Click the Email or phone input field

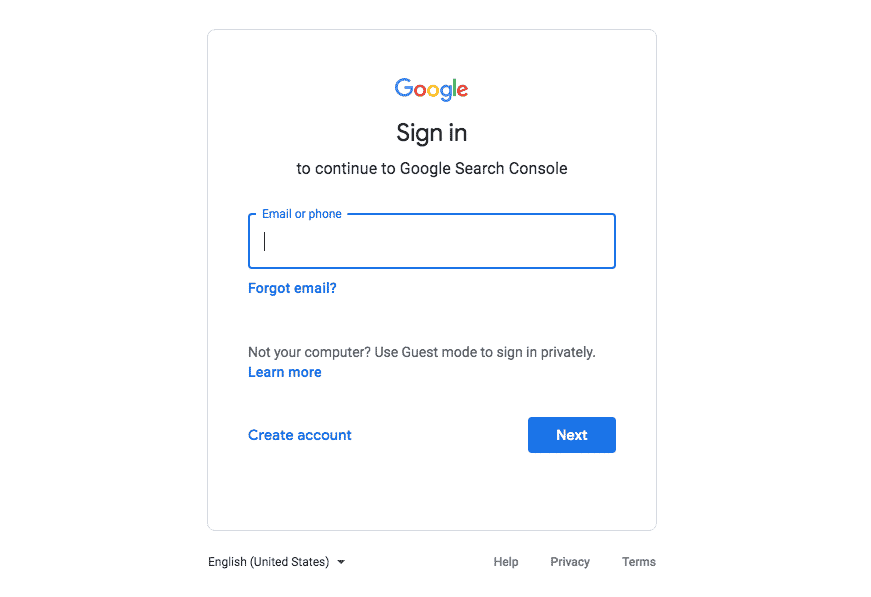431,241
